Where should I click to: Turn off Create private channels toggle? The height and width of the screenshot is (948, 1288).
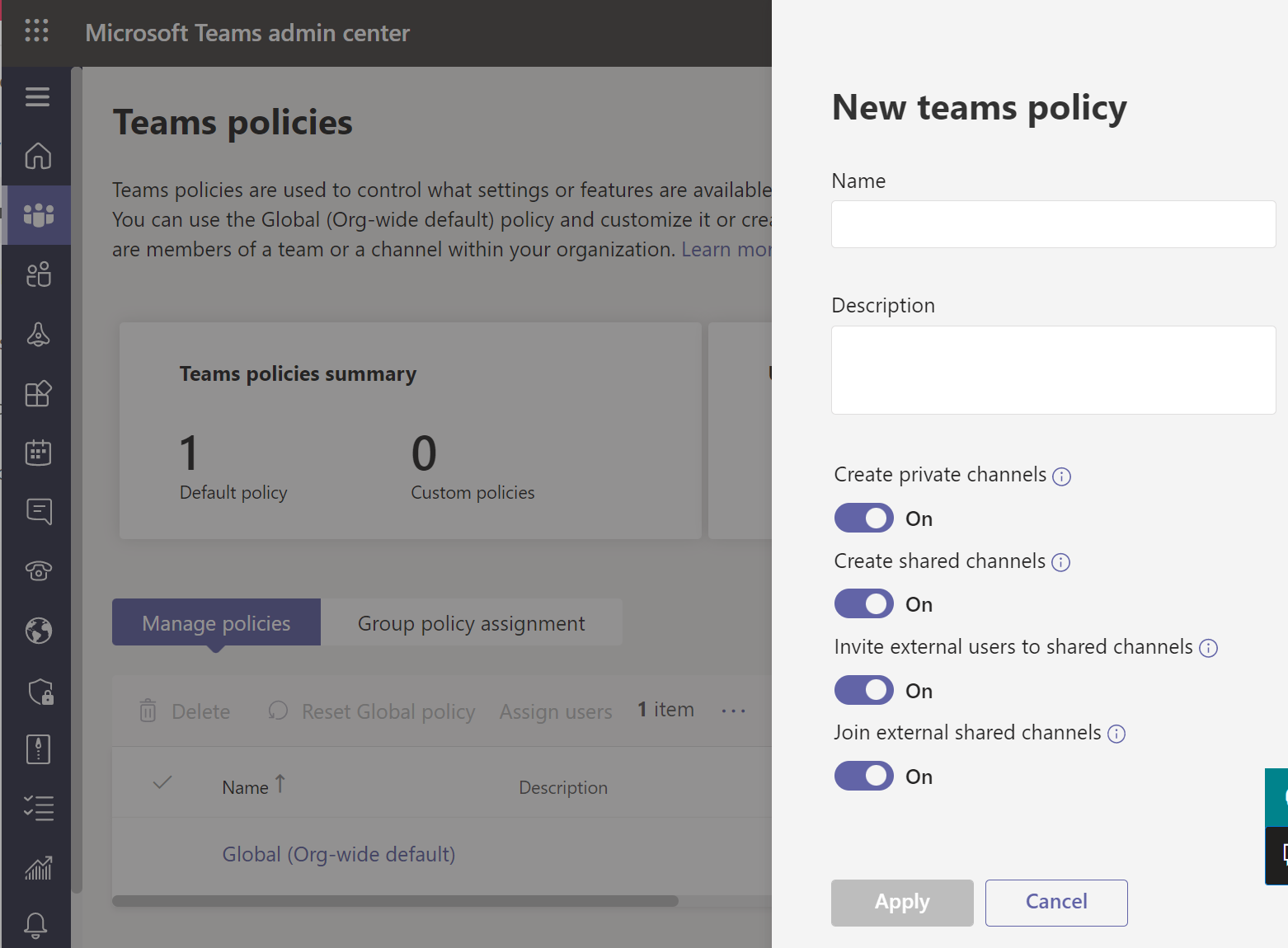tap(864, 518)
